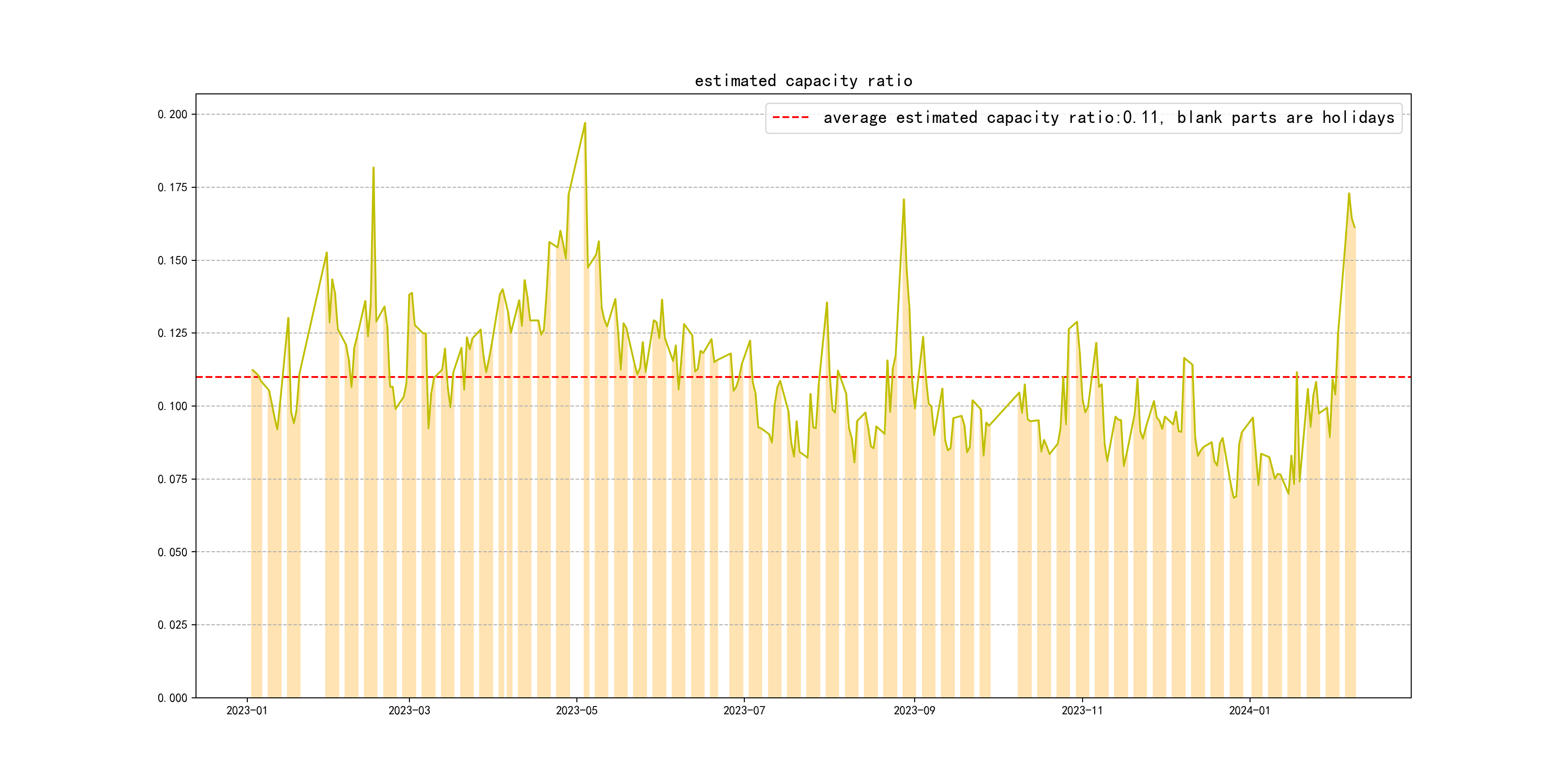This screenshot has width=1568, height=784.
Task: Click the 2023-01 x-axis label
Action: click(x=246, y=710)
